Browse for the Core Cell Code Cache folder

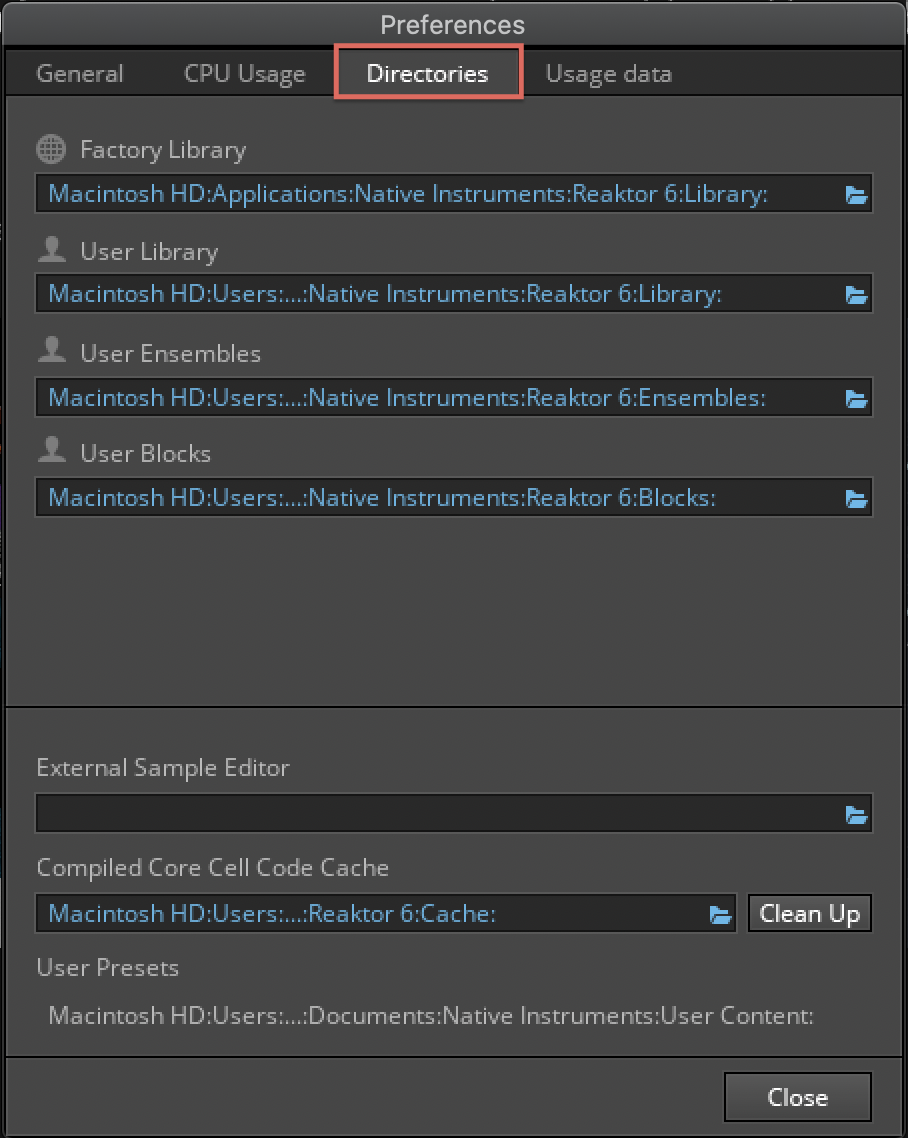721,913
